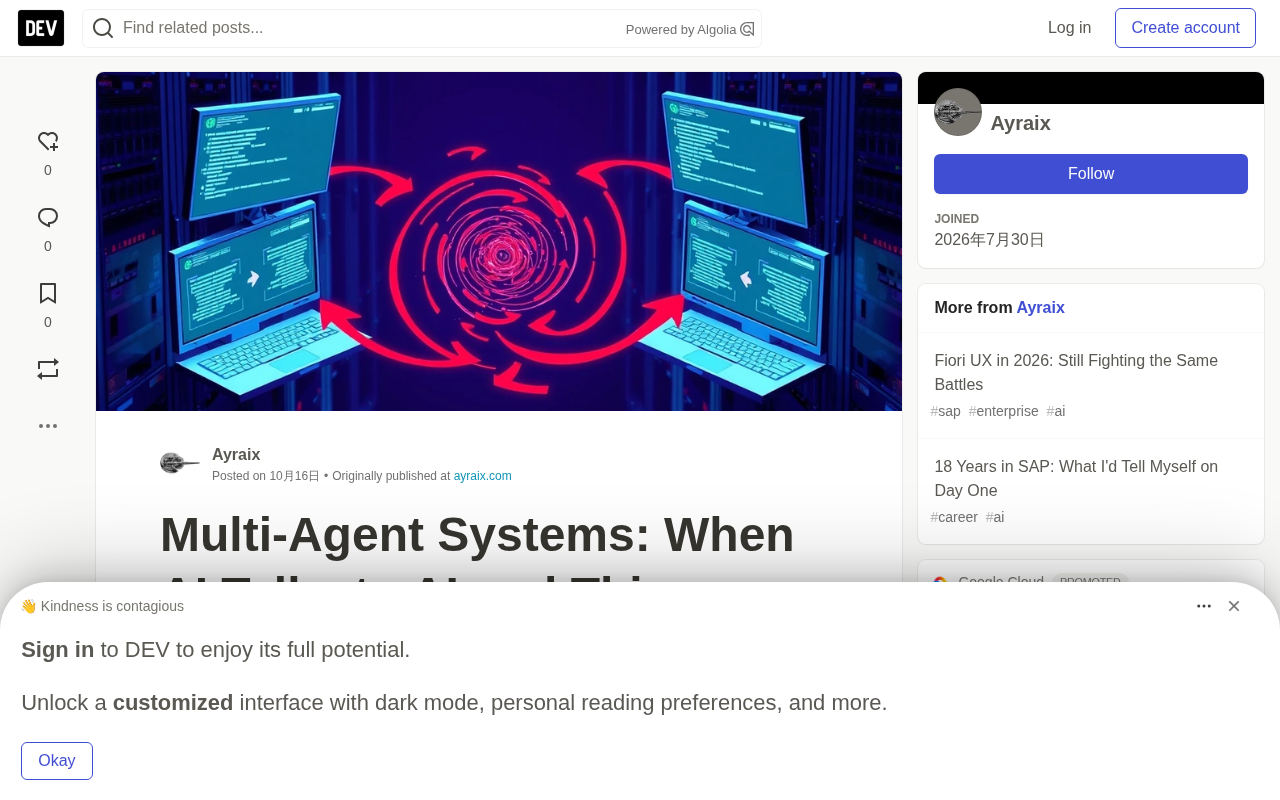Click the search magnifier icon

coord(103,28)
